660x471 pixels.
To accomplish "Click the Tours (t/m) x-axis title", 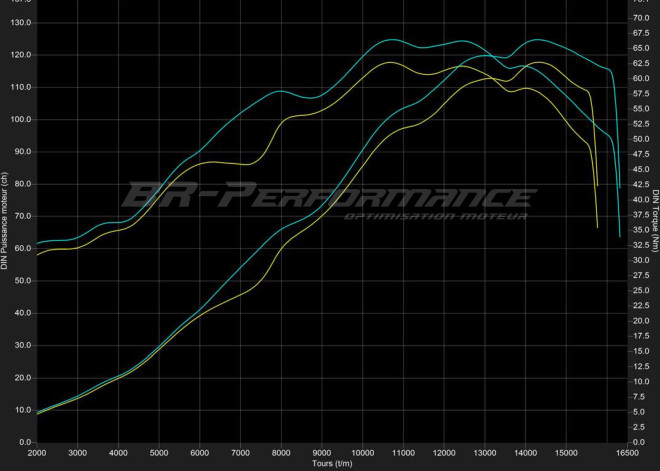I will (329, 463).
